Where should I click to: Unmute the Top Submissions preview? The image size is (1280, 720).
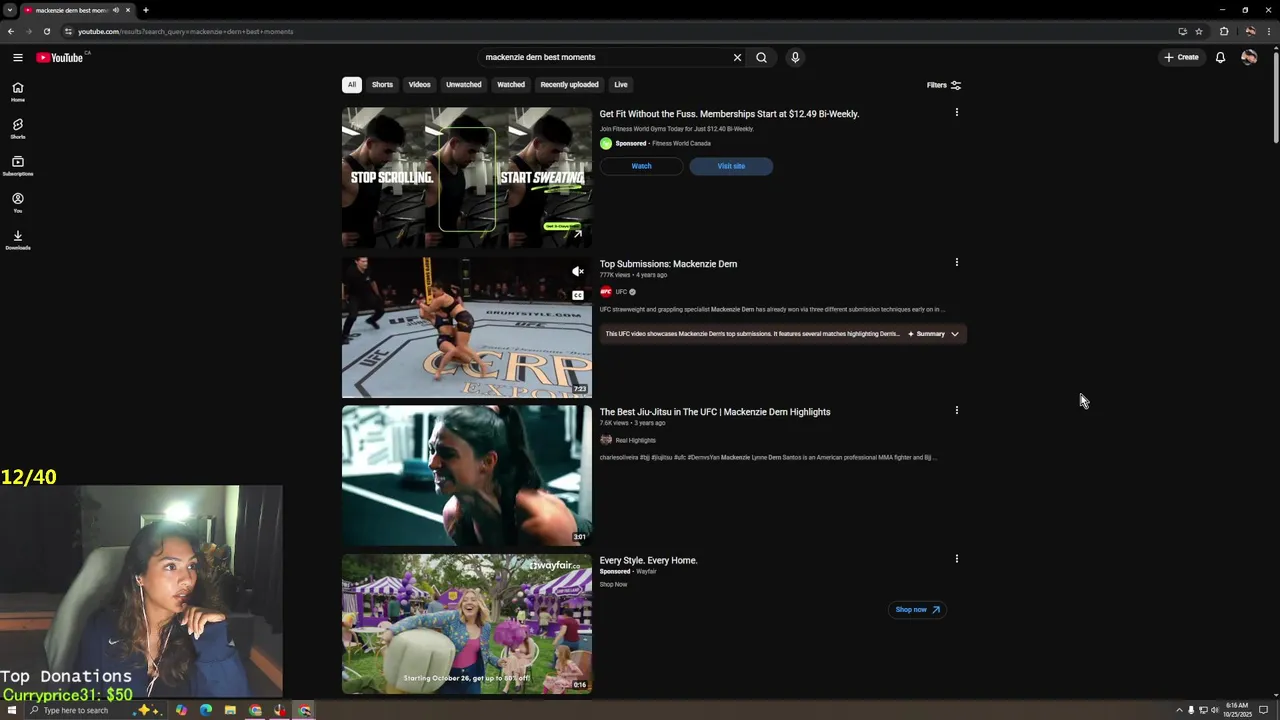click(x=577, y=271)
